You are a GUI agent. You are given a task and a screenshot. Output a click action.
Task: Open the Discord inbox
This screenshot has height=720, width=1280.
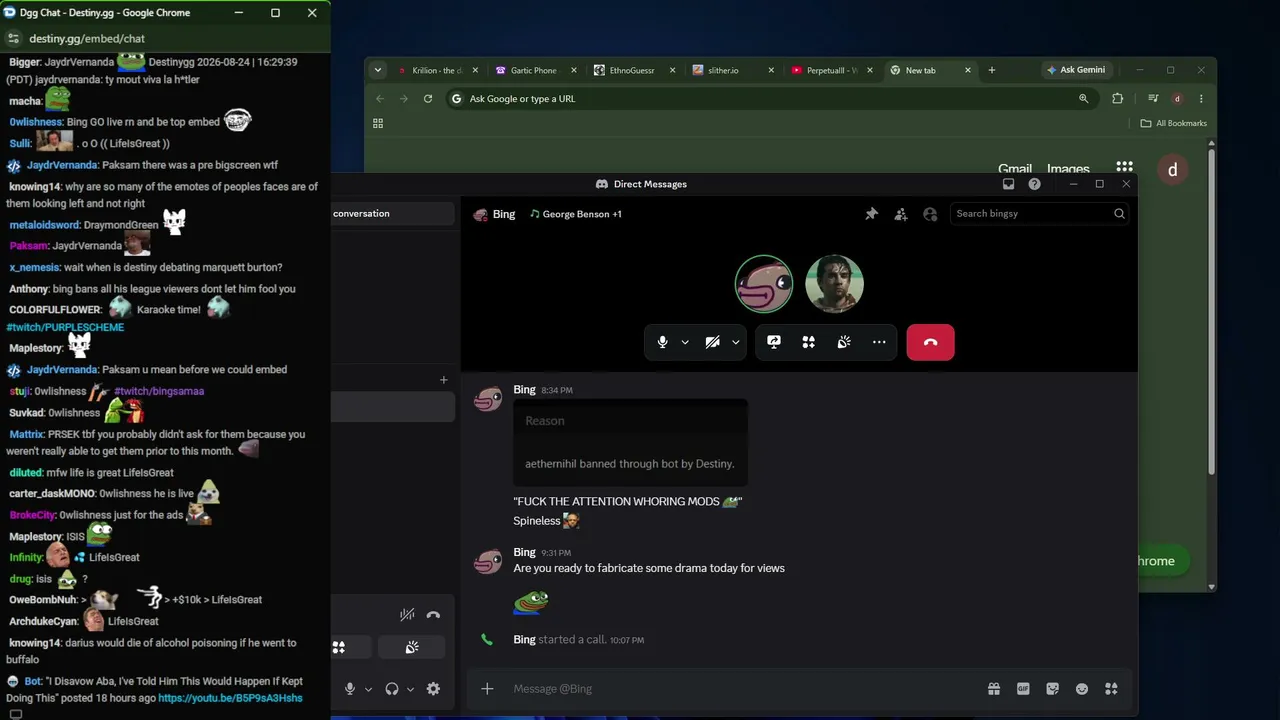point(1008,184)
